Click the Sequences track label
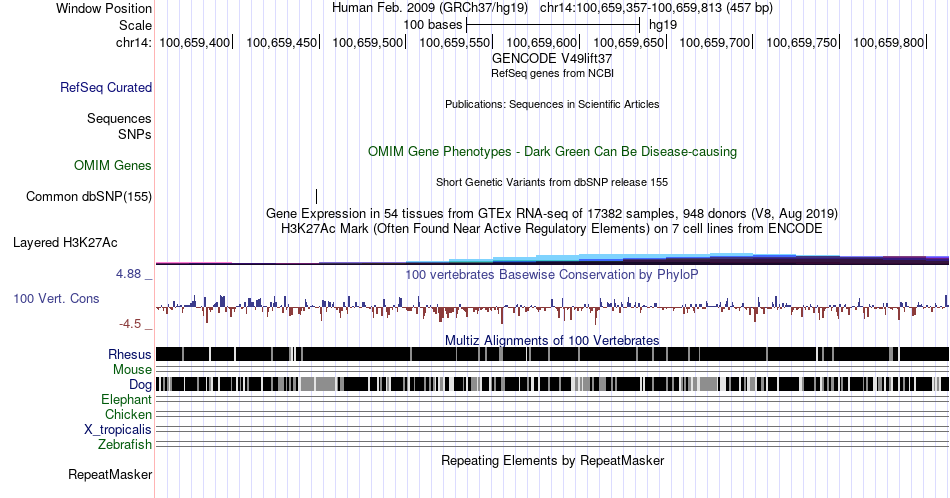Screen dimensions: 950x498 119,118
